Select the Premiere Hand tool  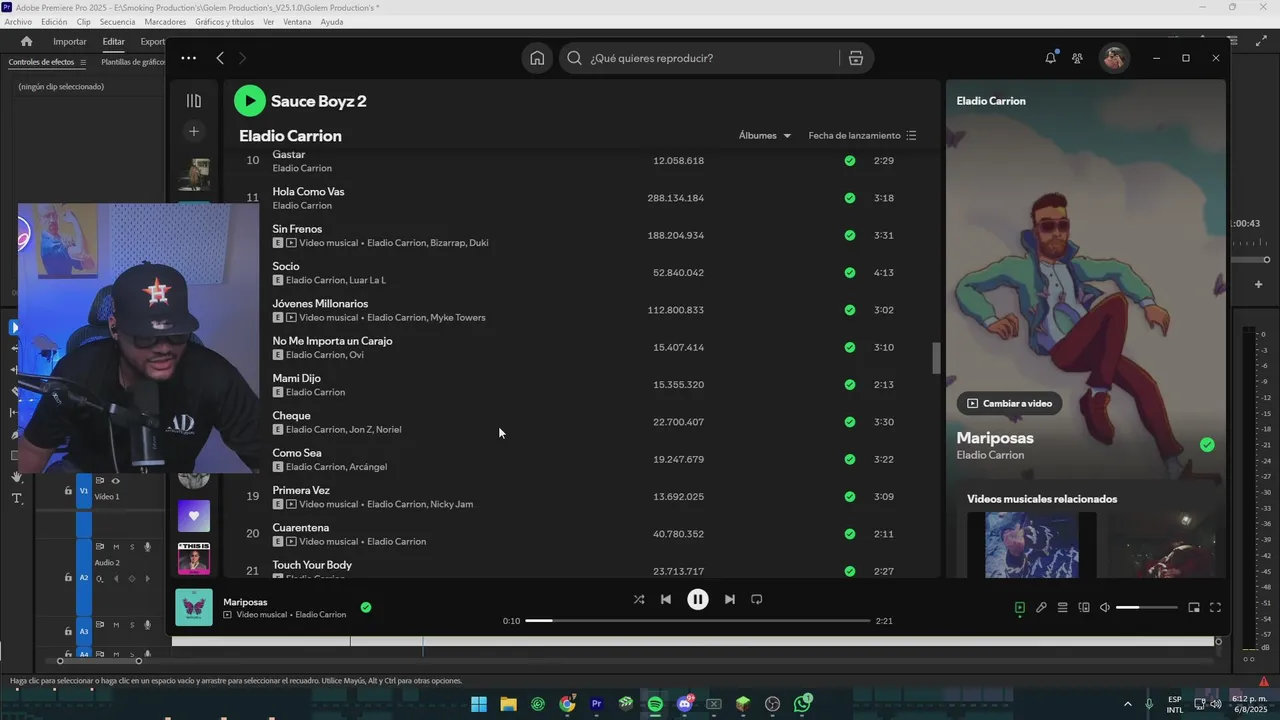(x=17, y=477)
